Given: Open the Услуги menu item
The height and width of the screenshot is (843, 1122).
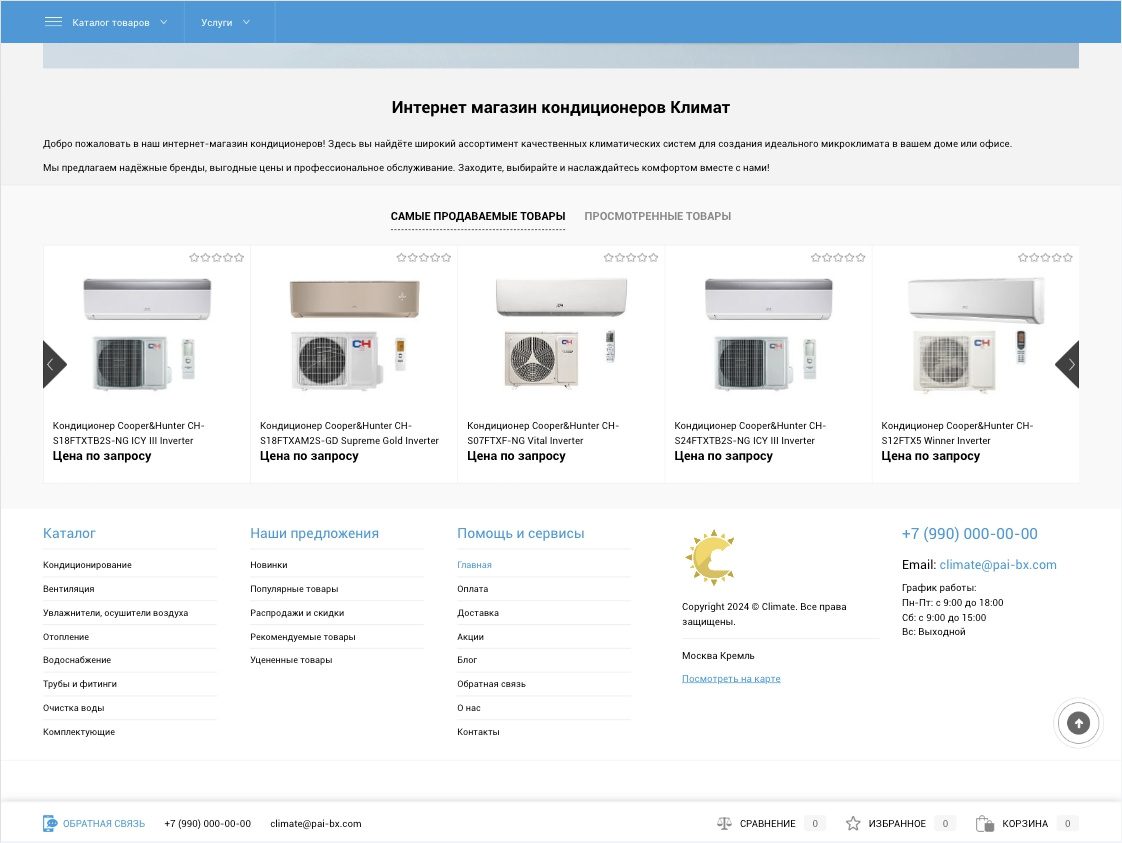Looking at the screenshot, I should pos(216,22).
